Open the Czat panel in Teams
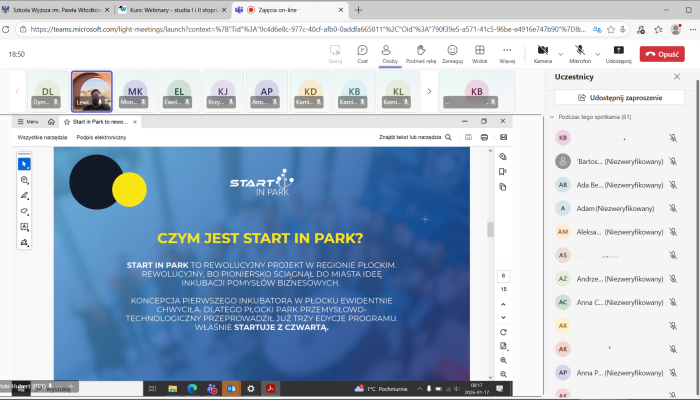This screenshot has width=700, height=400. 362,54
